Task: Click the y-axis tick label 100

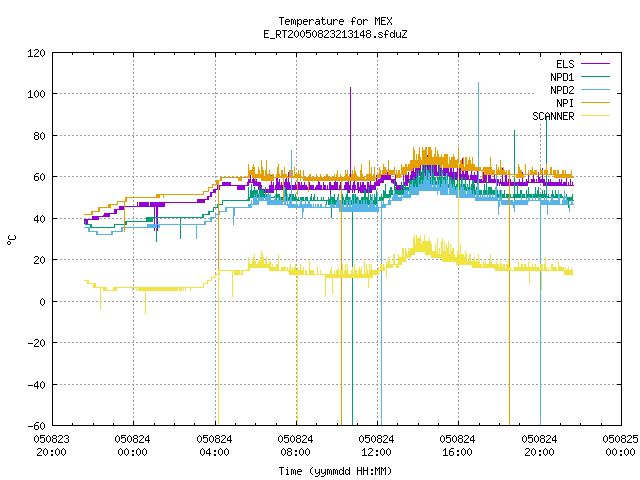Action: tap(36, 94)
